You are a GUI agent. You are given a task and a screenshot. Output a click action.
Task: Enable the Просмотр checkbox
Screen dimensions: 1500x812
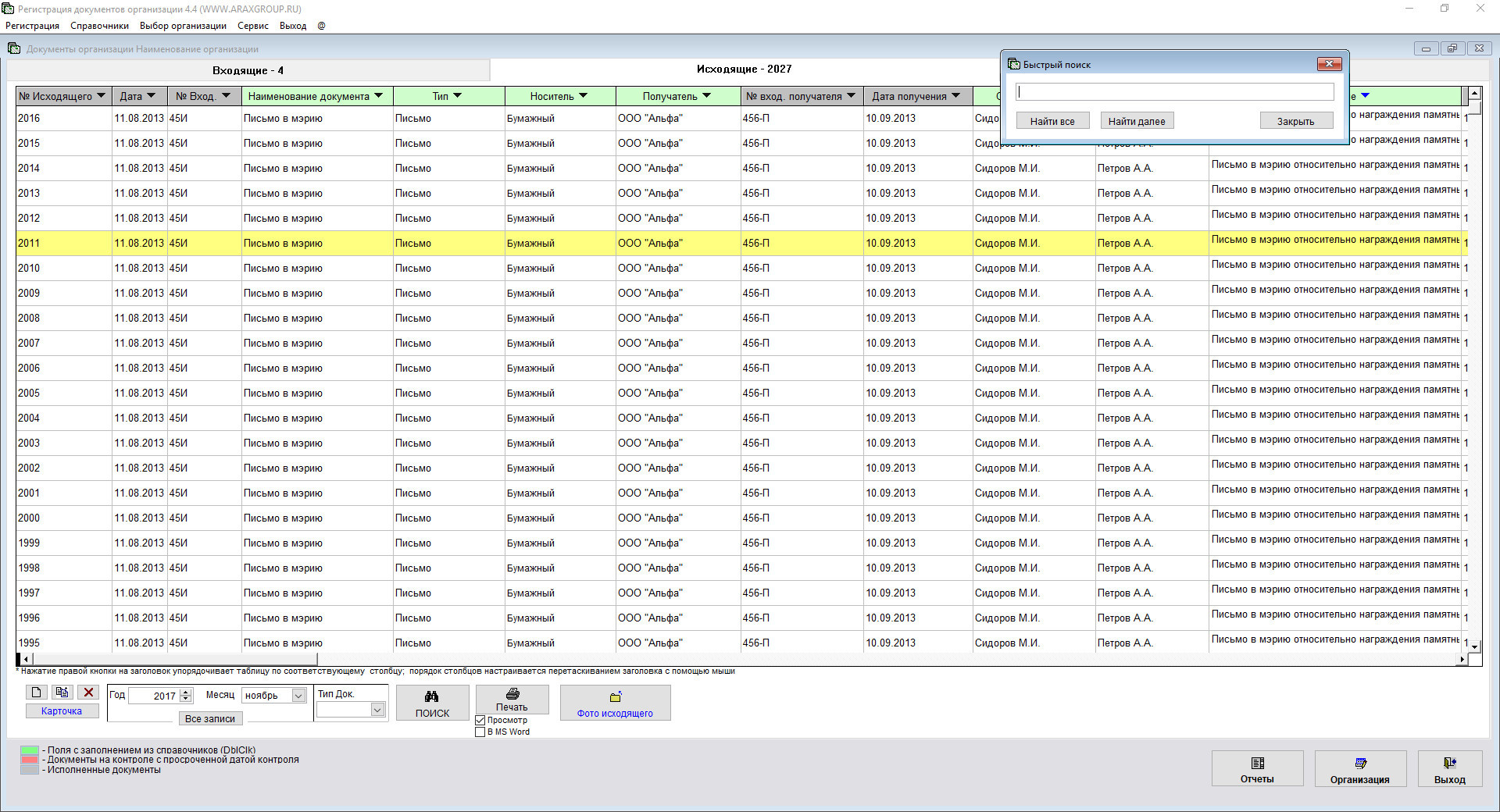click(x=480, y=721)
